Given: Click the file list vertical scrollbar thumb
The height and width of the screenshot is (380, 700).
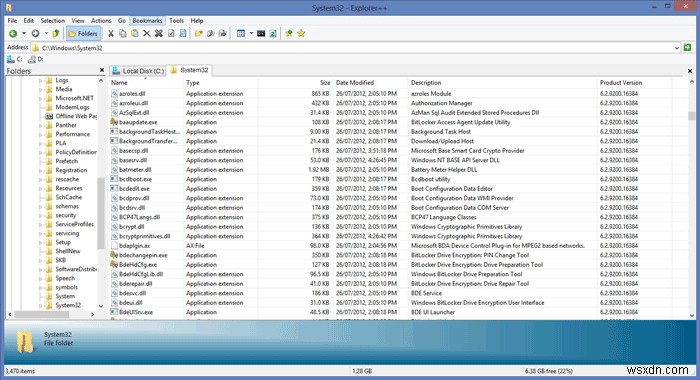Looking at the screenshot, I should 692,116.
